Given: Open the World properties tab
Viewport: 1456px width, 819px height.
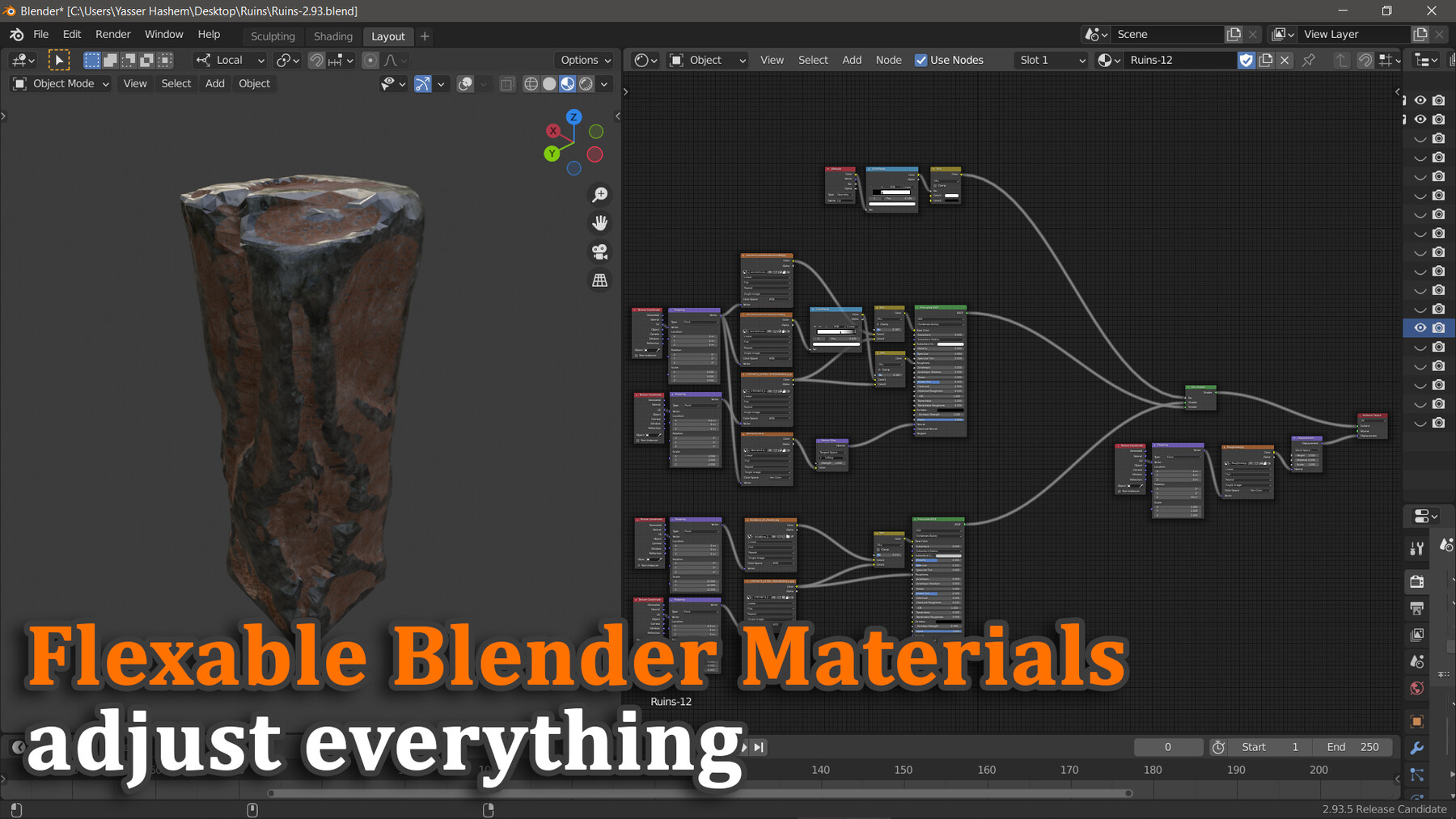Looking at the screenshot, I should pyautogui.click(x=1416, y=688).
